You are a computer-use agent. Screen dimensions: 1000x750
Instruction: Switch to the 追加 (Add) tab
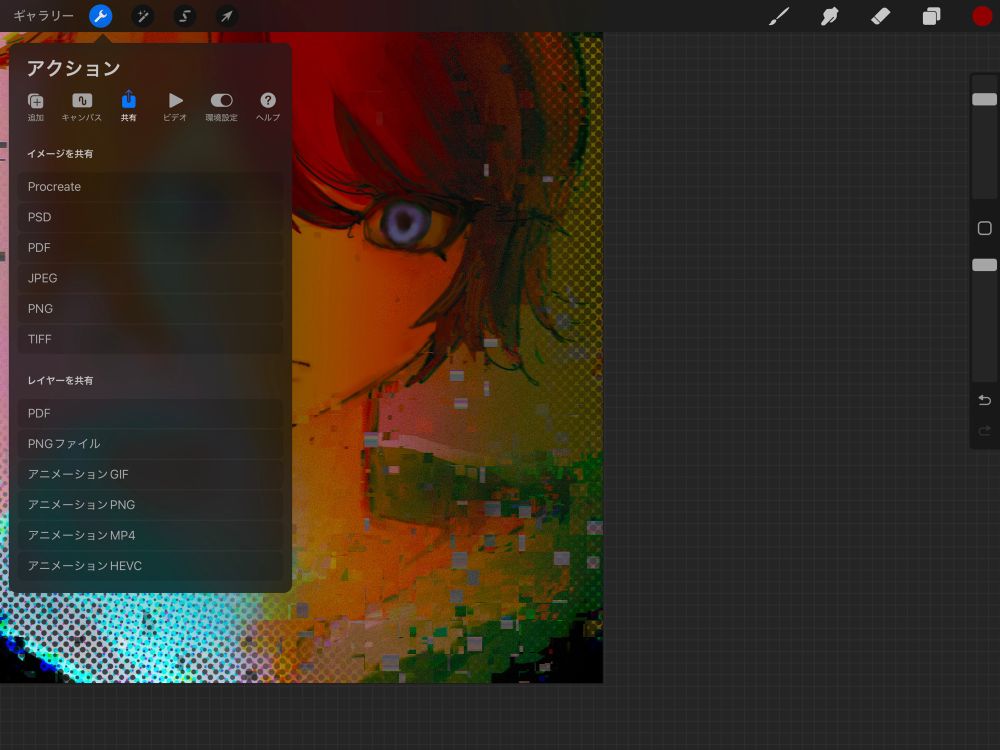36,107
